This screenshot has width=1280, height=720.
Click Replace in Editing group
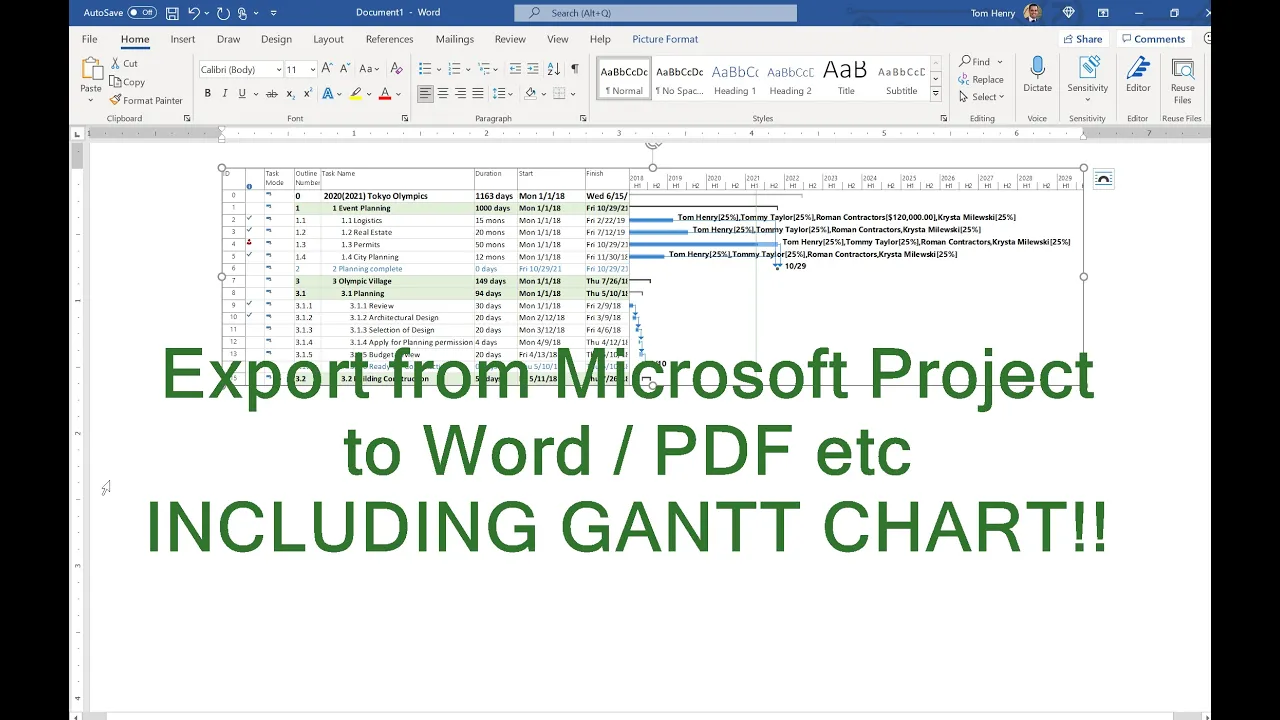981,80
